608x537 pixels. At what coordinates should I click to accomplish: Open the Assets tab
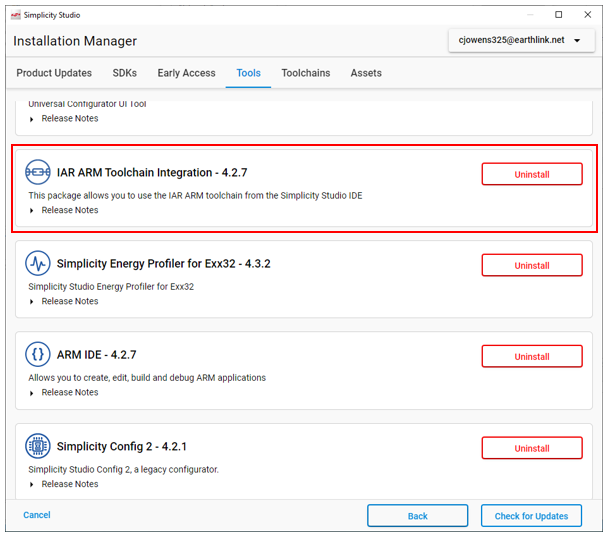click(x=366, y=73)
